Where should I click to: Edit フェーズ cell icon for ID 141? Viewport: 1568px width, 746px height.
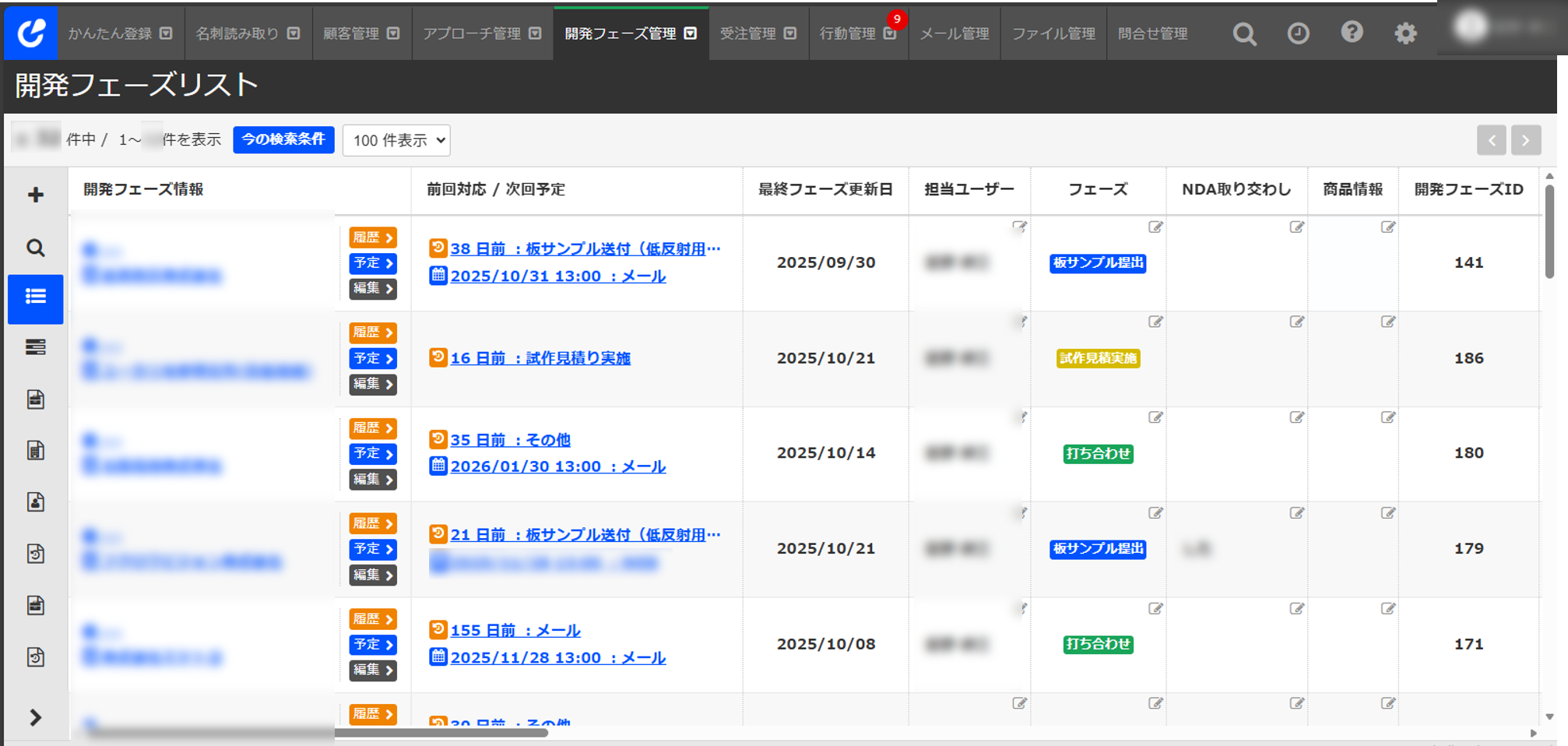click(1155, 227)
